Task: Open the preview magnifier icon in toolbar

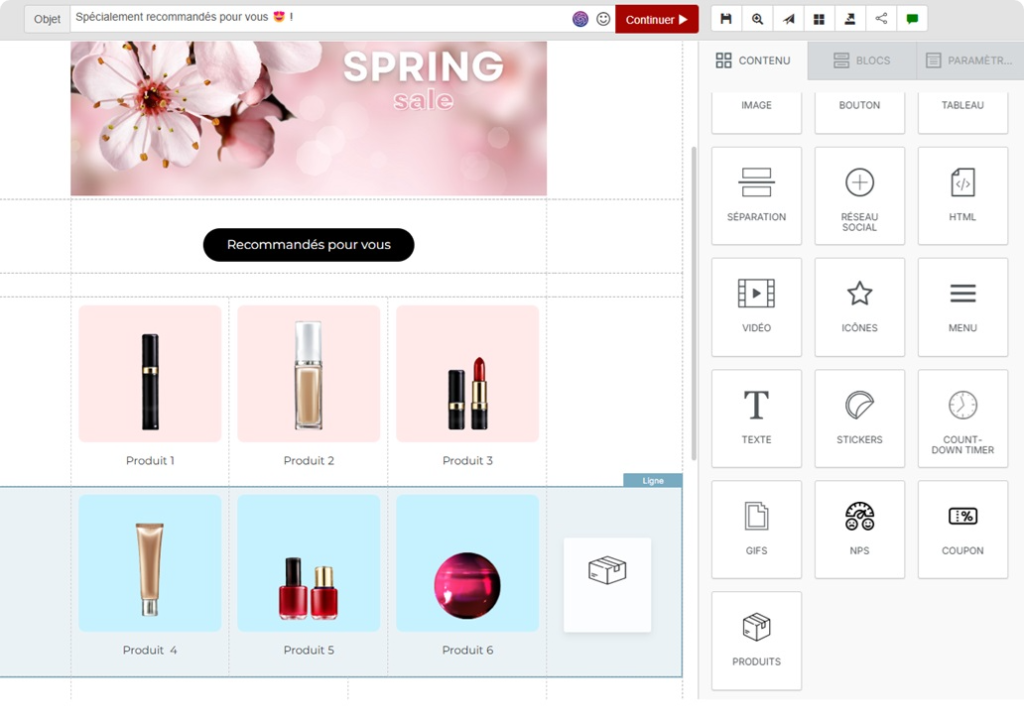Action: pyautogui.click(x=758, y=19)
